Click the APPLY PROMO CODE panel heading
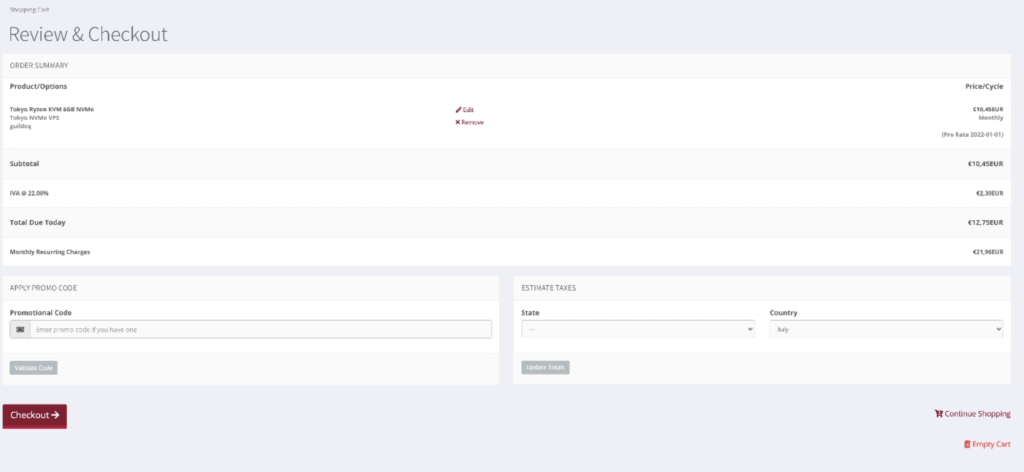 pyautogui.click(x=44, y=287)
